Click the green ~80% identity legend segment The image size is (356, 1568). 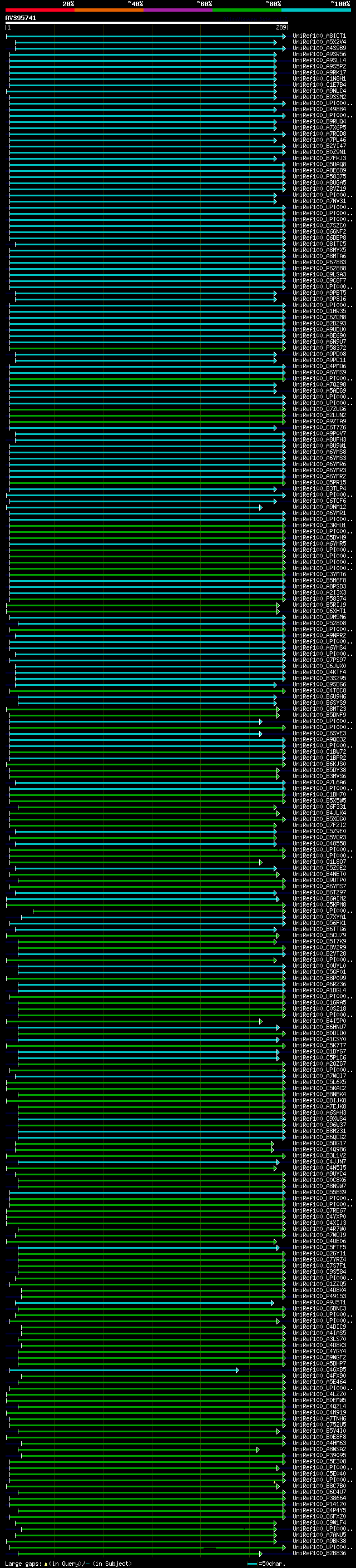(247, 10)
